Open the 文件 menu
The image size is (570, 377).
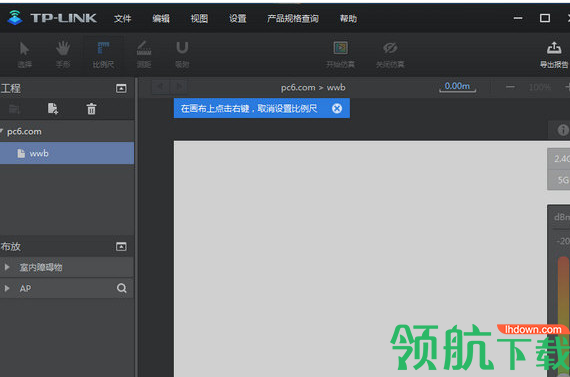pos(123,18)
